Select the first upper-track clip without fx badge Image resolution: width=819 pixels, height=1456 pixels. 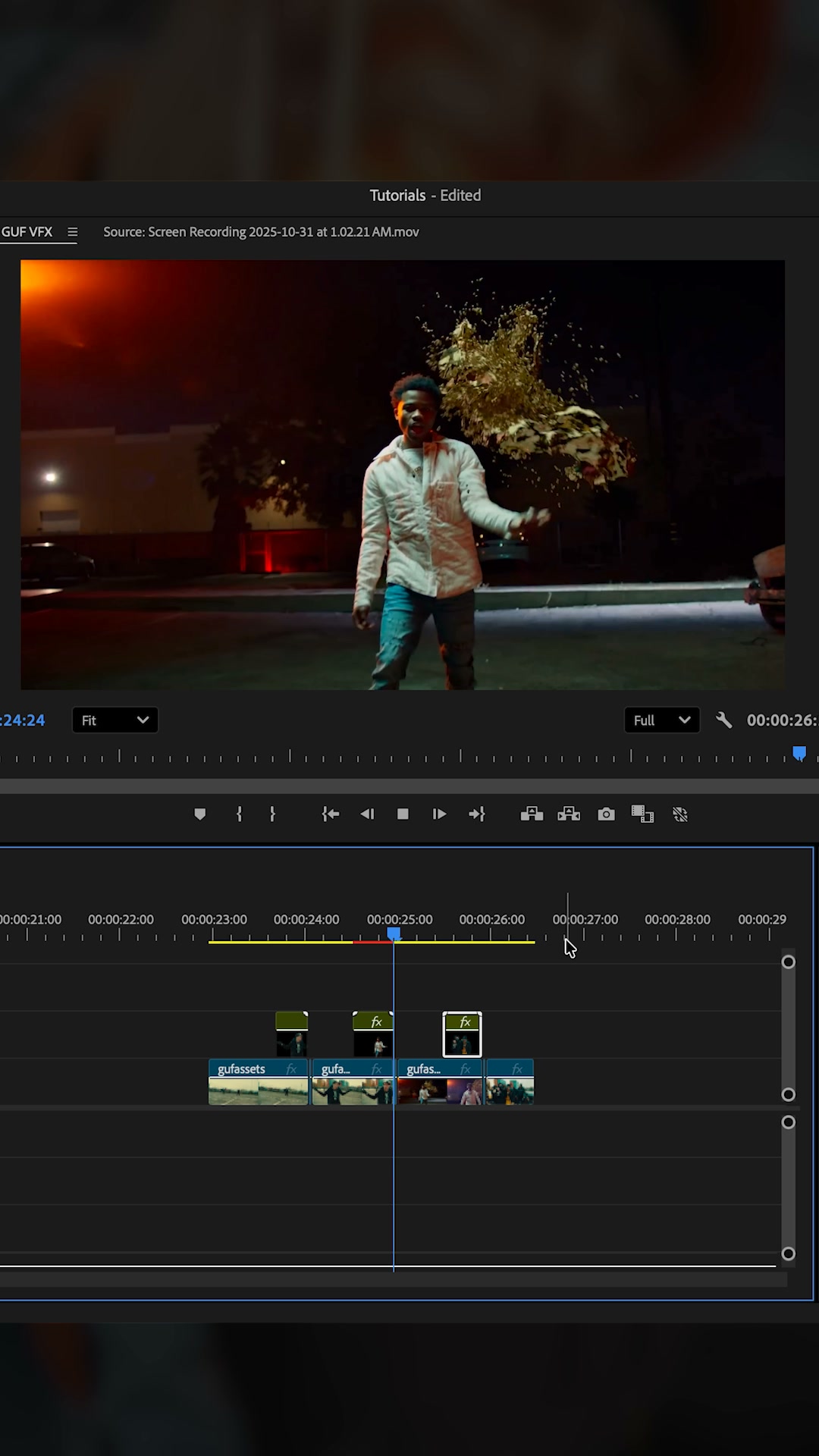[x=292, y=1034]
